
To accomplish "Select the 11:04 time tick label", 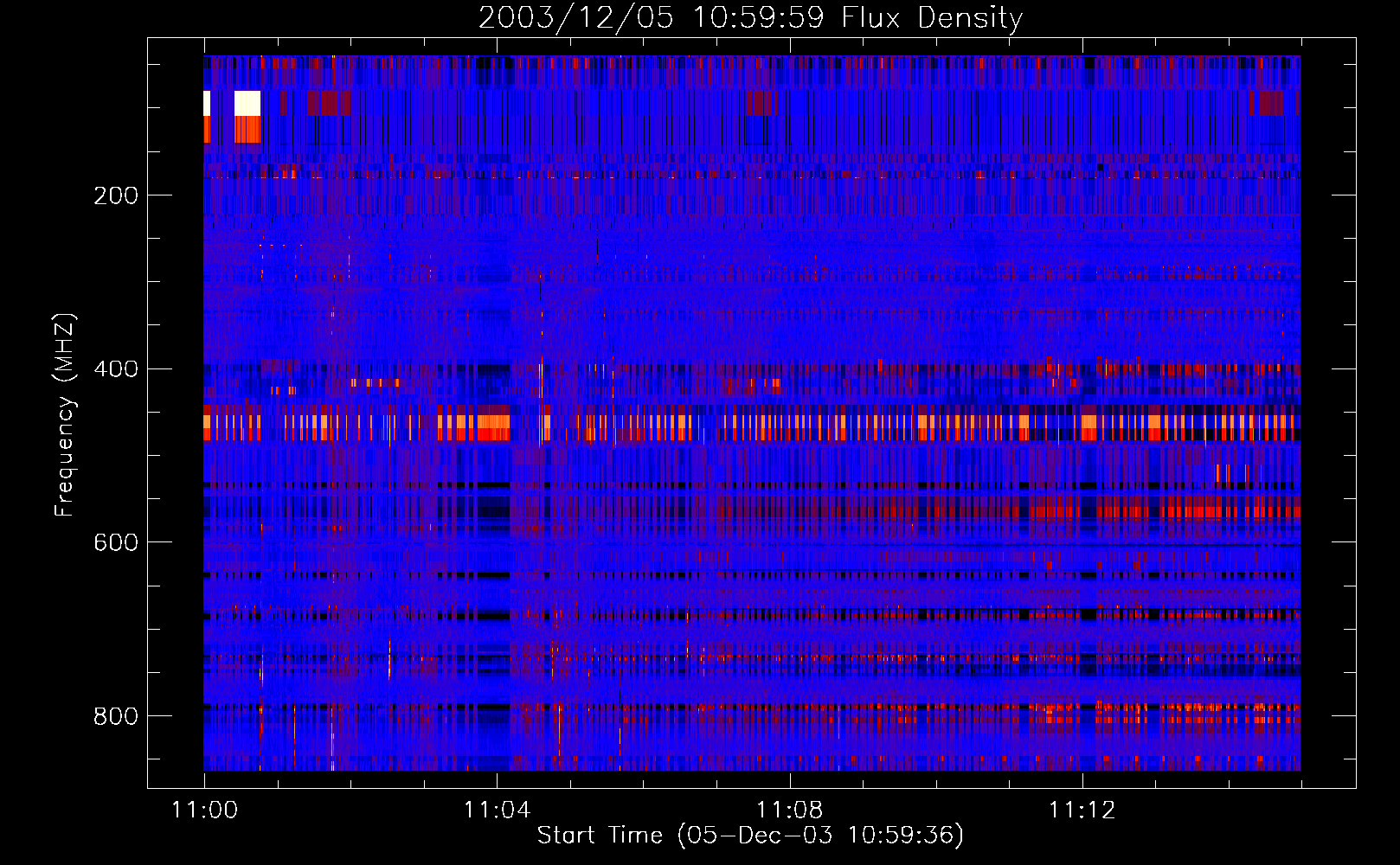I will (497, 810).
